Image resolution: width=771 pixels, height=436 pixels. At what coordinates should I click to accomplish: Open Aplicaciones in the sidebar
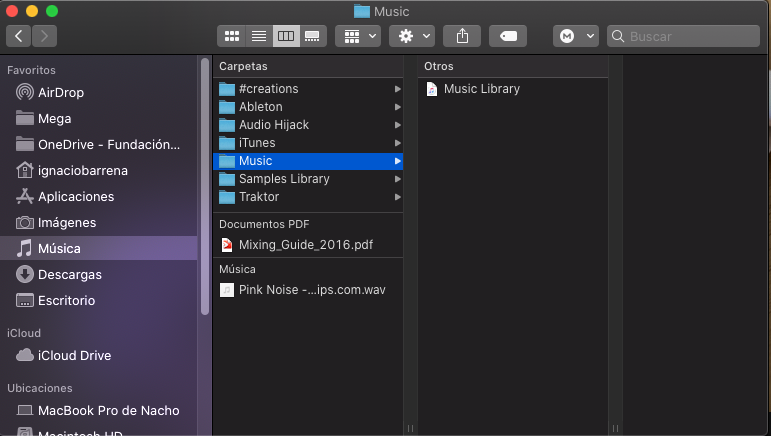pos(98,197)
